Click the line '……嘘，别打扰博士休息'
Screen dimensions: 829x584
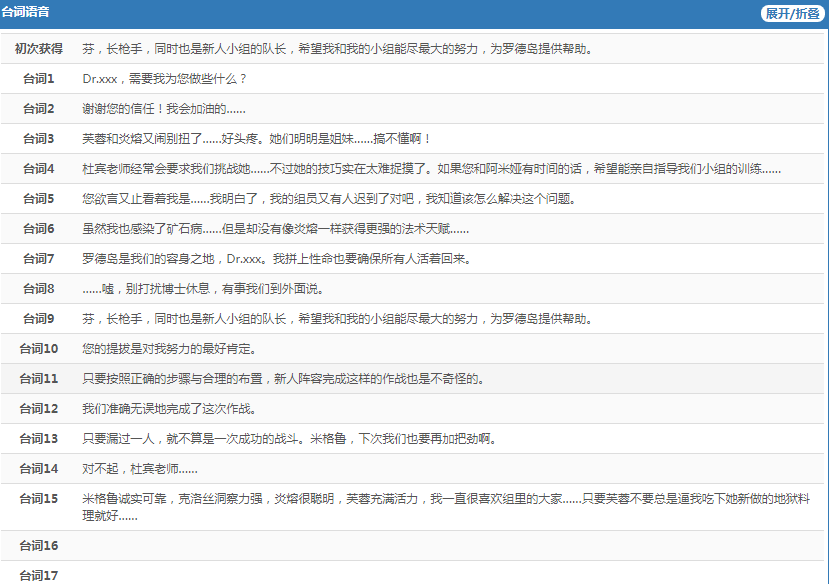(203, 289)
